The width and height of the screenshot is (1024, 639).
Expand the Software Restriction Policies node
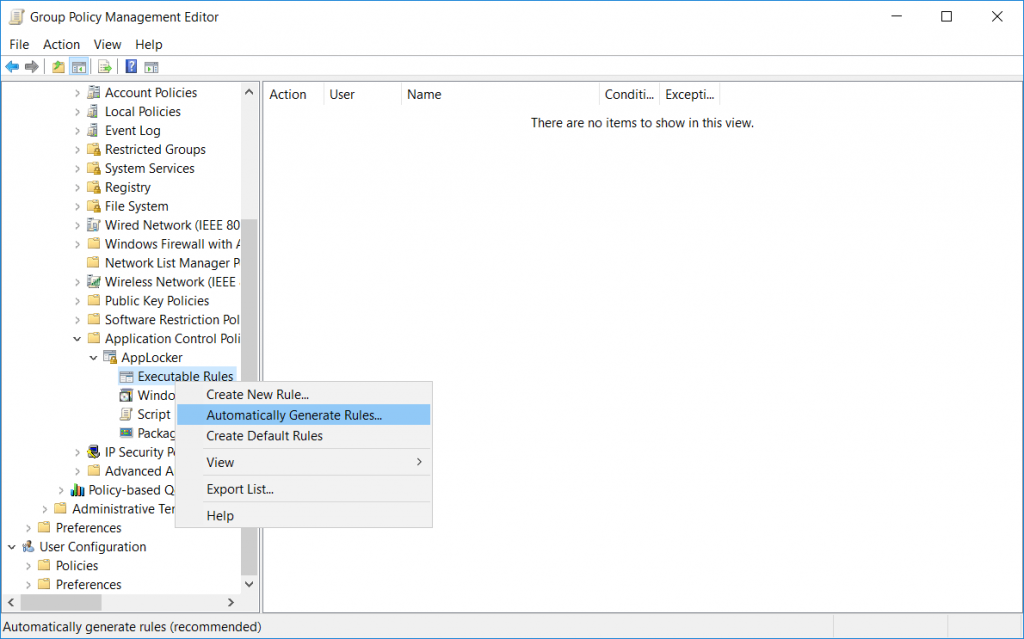(x=77, y=320)
